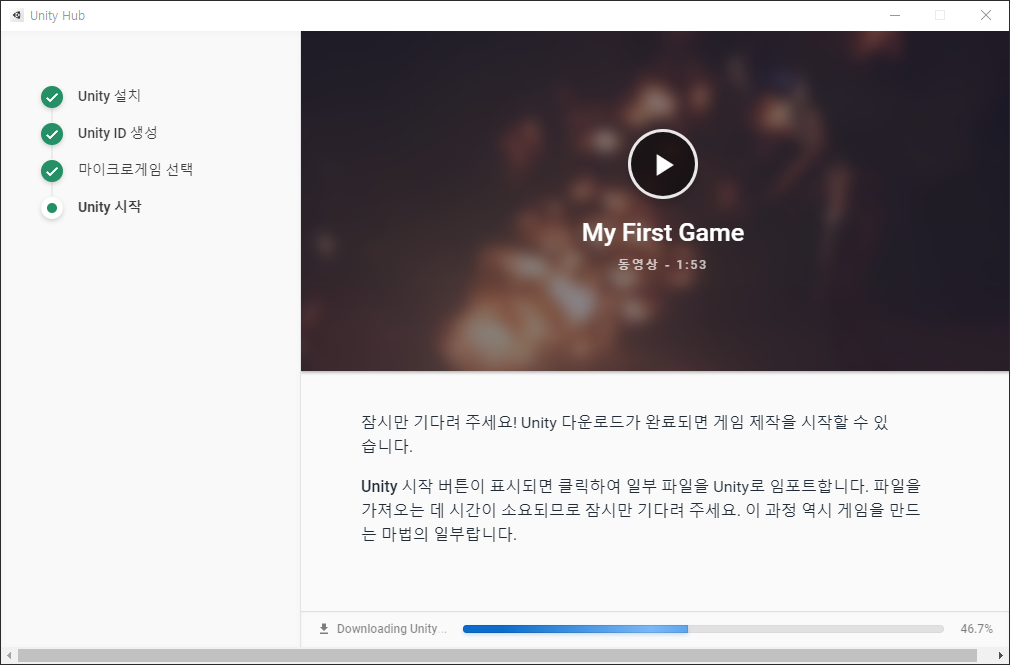Click the green checkmark beside Unity ID 생성
Viewport: 1010px width, 665px height.
point(52,134)
